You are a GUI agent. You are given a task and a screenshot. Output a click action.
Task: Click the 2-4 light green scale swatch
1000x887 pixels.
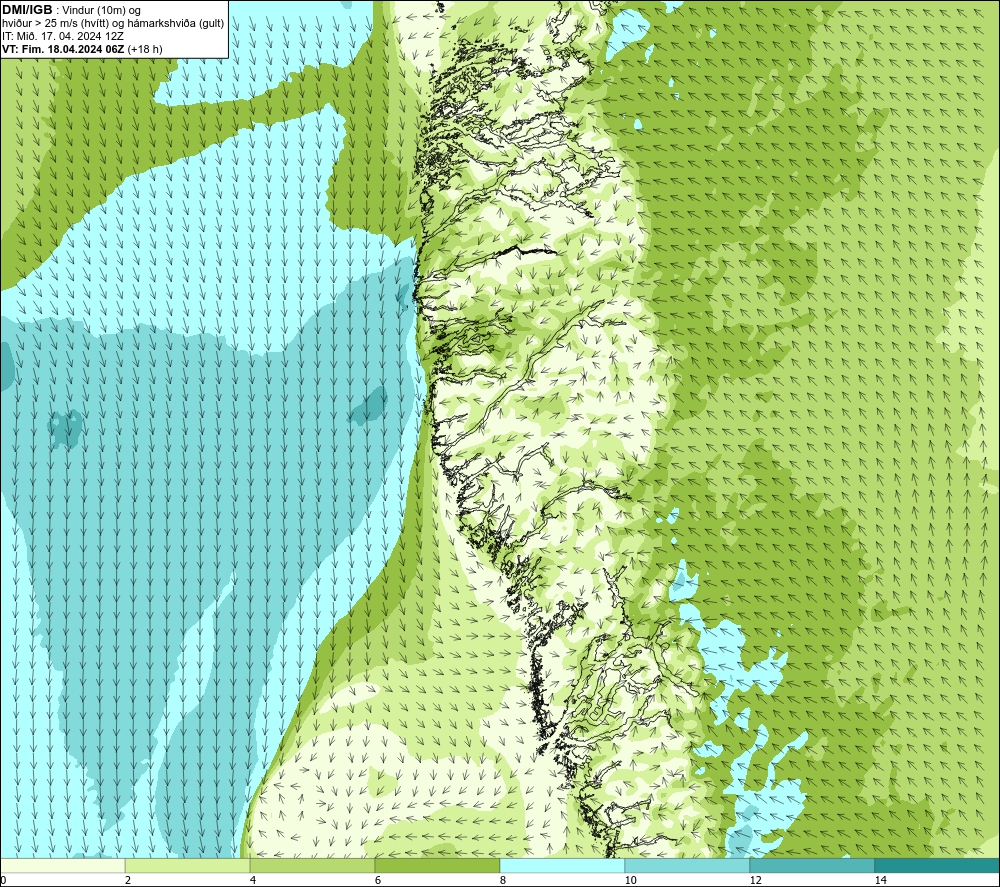click(x=188, y=865)
